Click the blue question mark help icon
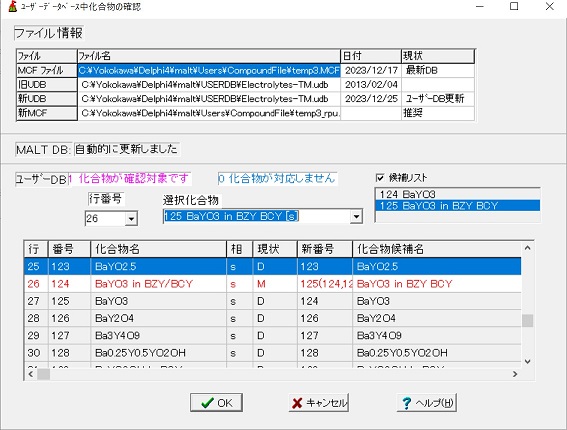This screenshot has height=430, width=567. pos(406,403)
